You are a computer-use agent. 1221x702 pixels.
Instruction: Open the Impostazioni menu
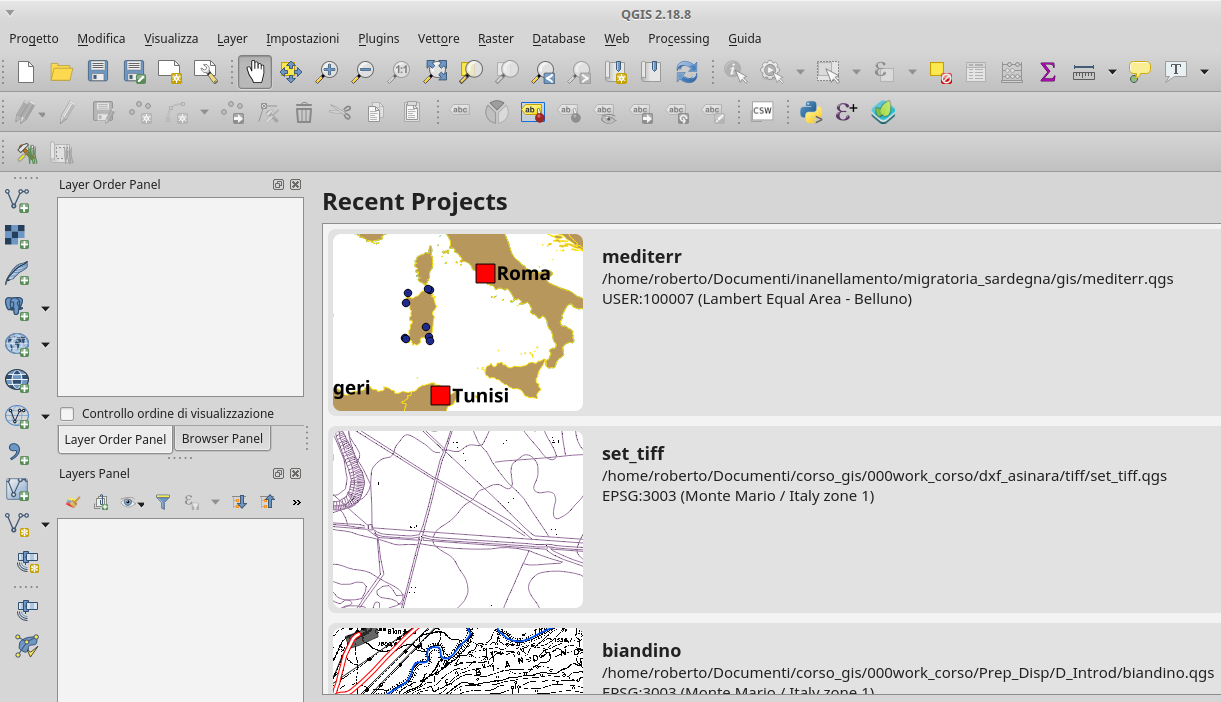coord(303,38)
